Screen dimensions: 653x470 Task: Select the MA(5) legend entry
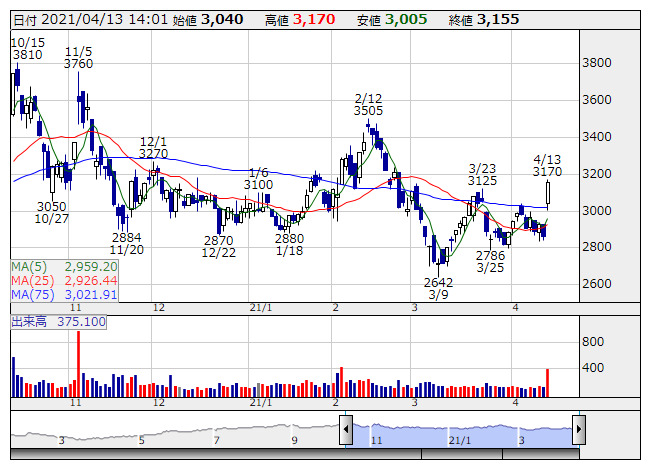[x=64, y=267]
